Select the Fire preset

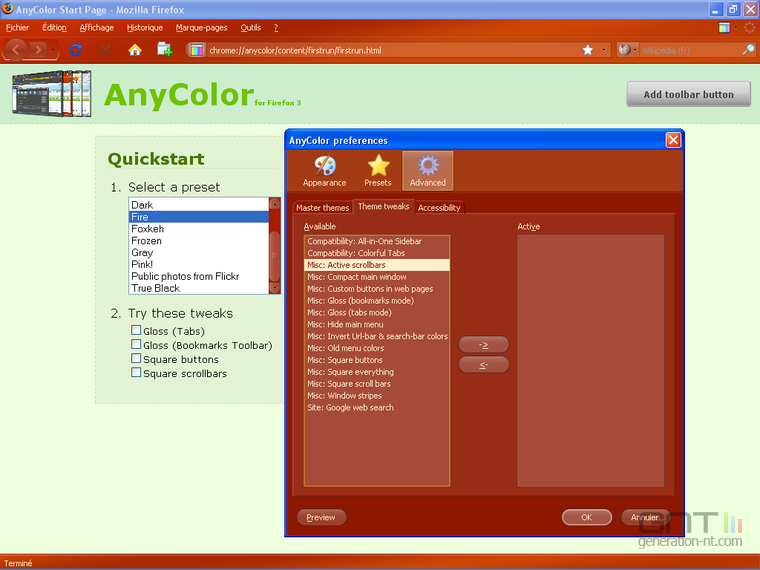click(x=199, y=217)
